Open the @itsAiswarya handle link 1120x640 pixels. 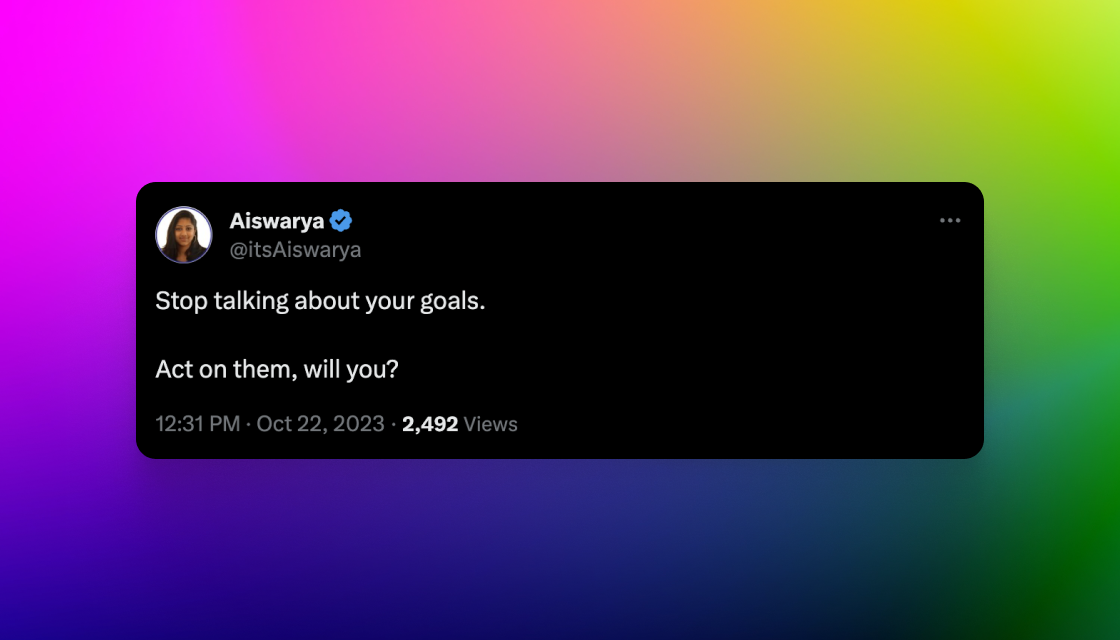pos(295,250)
